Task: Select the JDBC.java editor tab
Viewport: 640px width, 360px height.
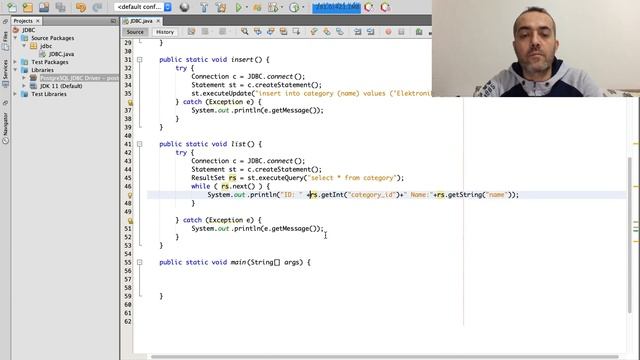Action: pos(141,21)
